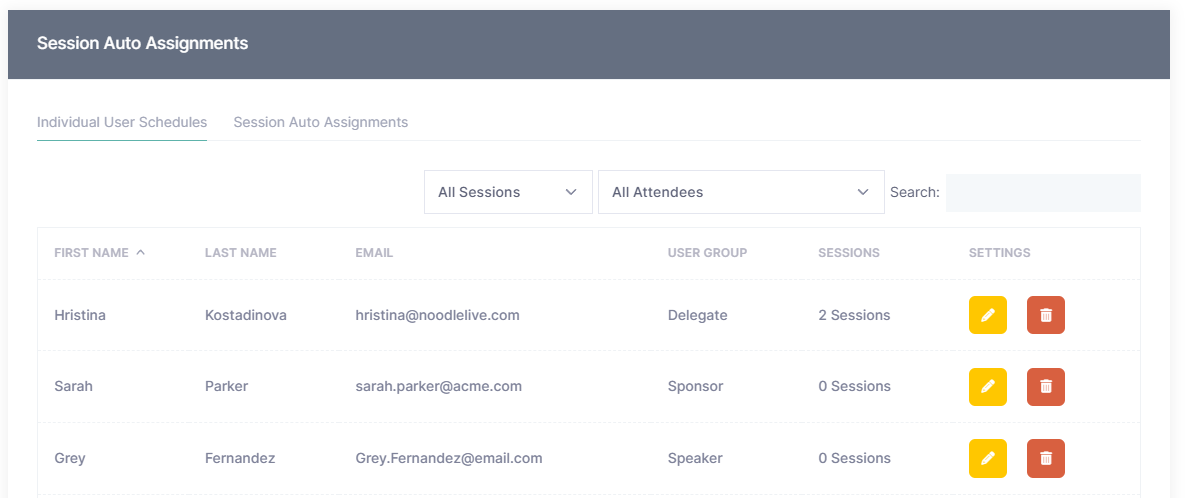Click the pencil edit icon for Sarah Parker
The height and width of the screenshot is (498, 1186).
click(987, 386)
